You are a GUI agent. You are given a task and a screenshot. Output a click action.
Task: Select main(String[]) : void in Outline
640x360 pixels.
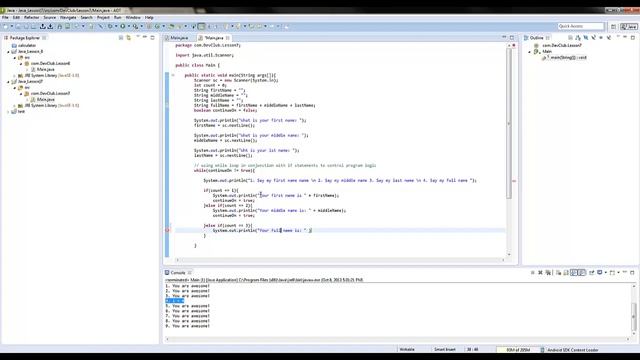pos(568,58)
